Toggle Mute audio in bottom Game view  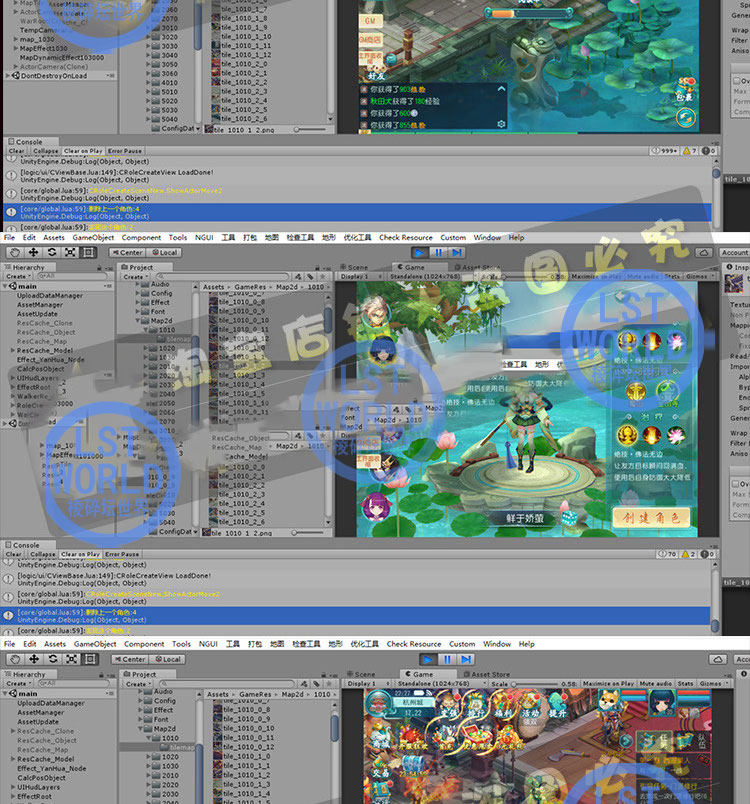pyautogui.click(x=656, y=684)
